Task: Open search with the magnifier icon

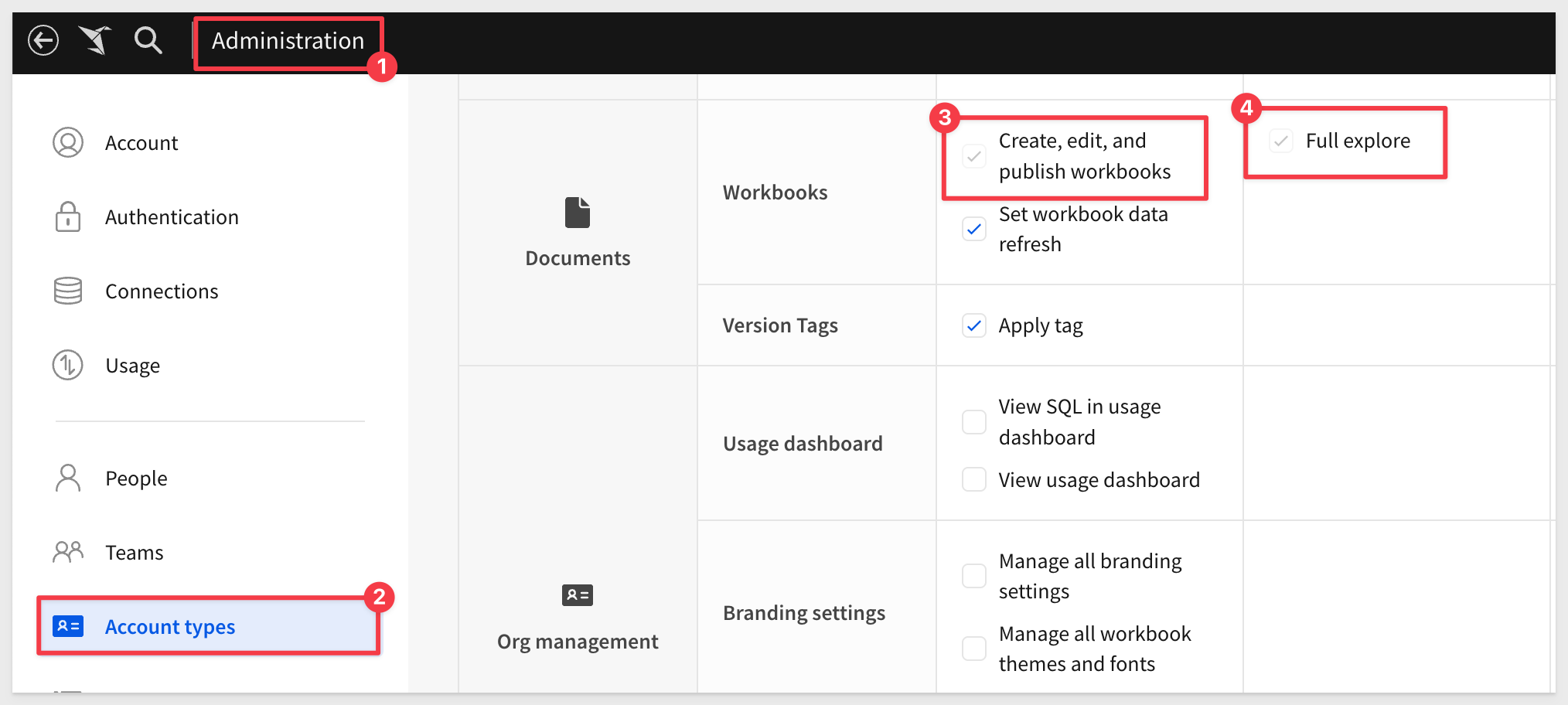Action: pyautogui.click(x=148, y=40)
